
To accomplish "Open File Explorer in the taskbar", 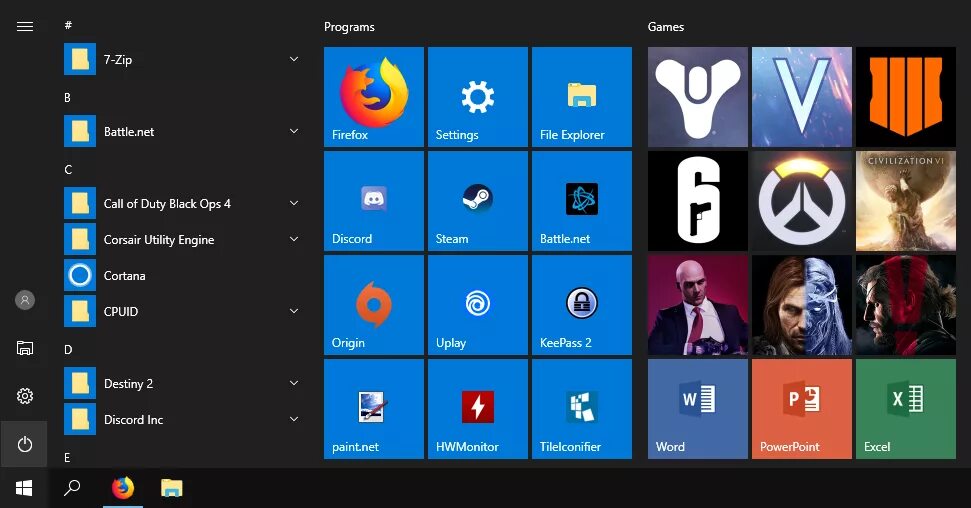I will [x=172, y=488].
